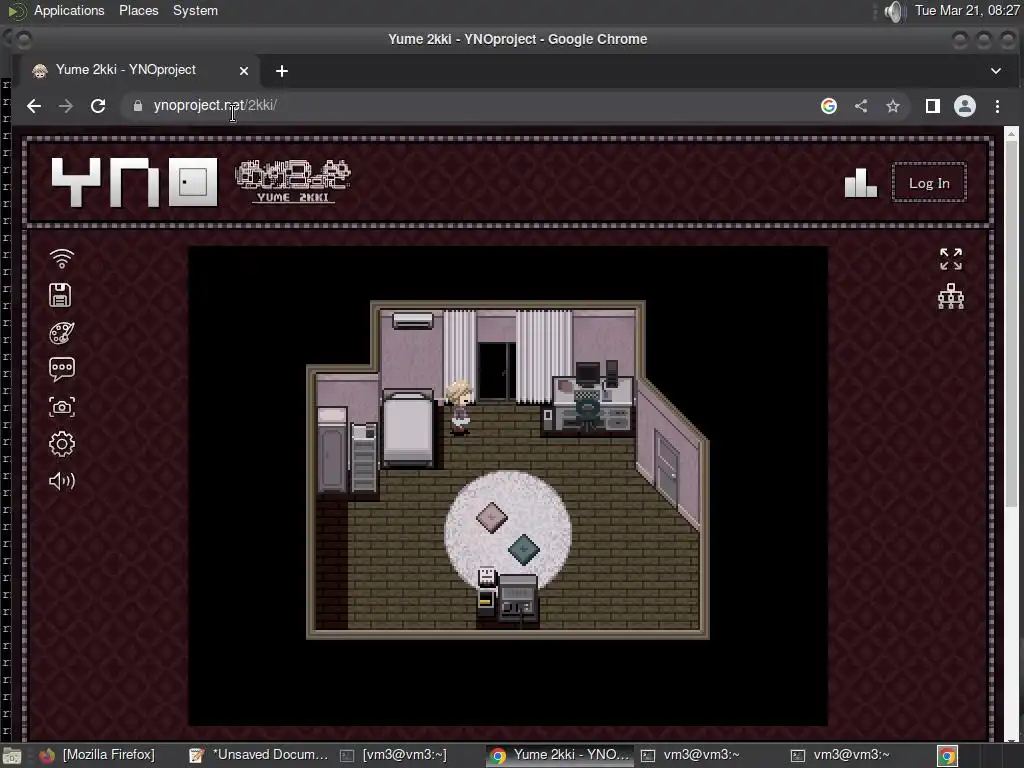This screenshot has width=1024, height=768.
Task: Click the pink cushion on the rug
Action: (x=492, y=517)
